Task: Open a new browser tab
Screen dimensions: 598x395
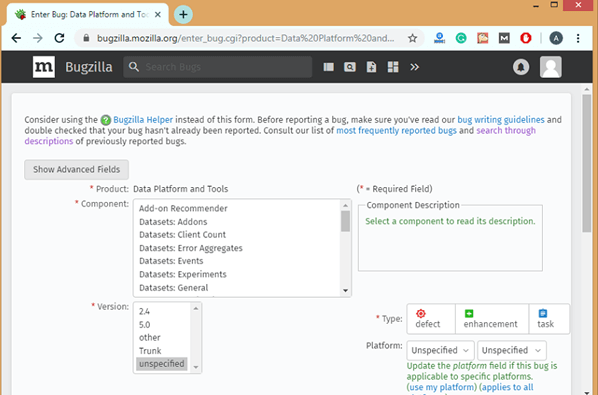Action: pyautogui.click(x=183, y=14)
